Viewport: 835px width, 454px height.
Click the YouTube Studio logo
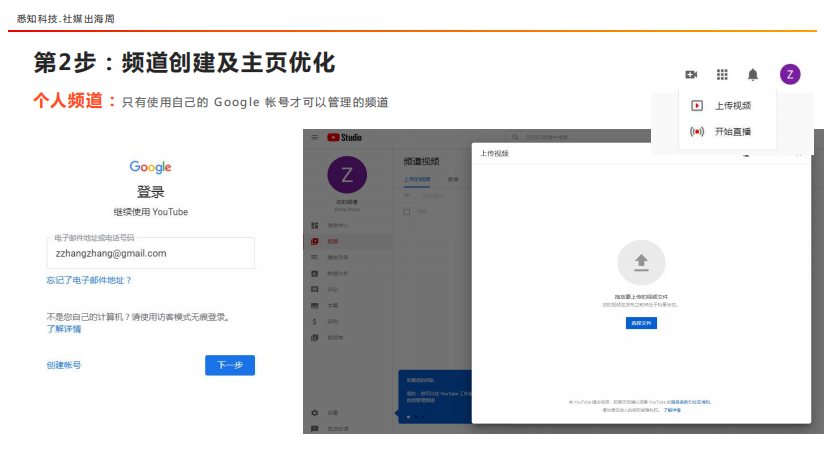(345, 137)
